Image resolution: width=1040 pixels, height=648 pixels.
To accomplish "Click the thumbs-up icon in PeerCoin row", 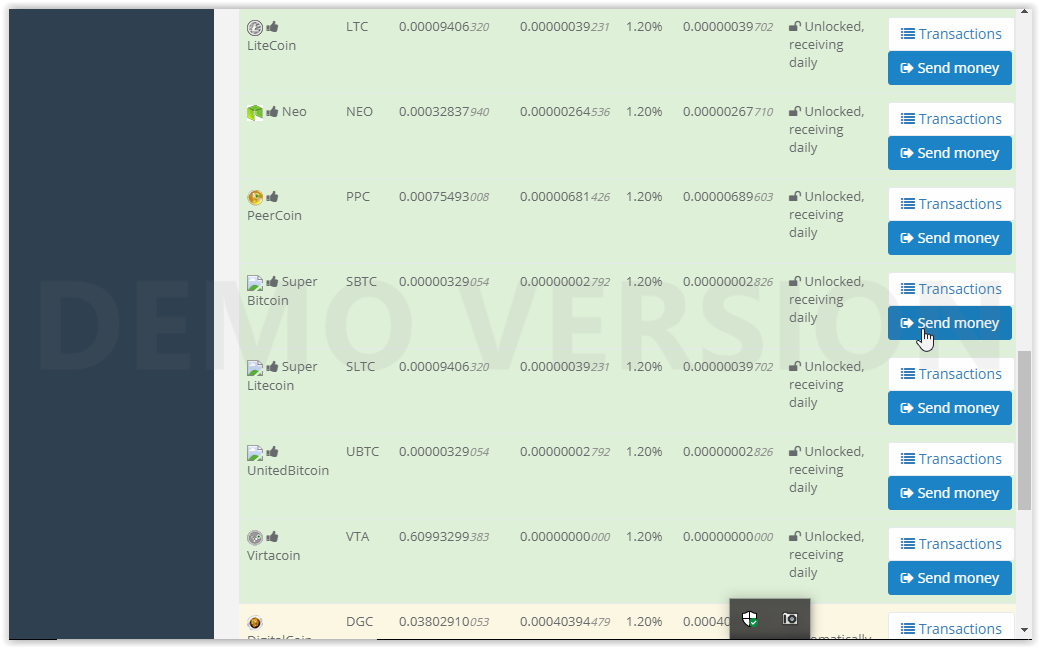I will point(272,196).
